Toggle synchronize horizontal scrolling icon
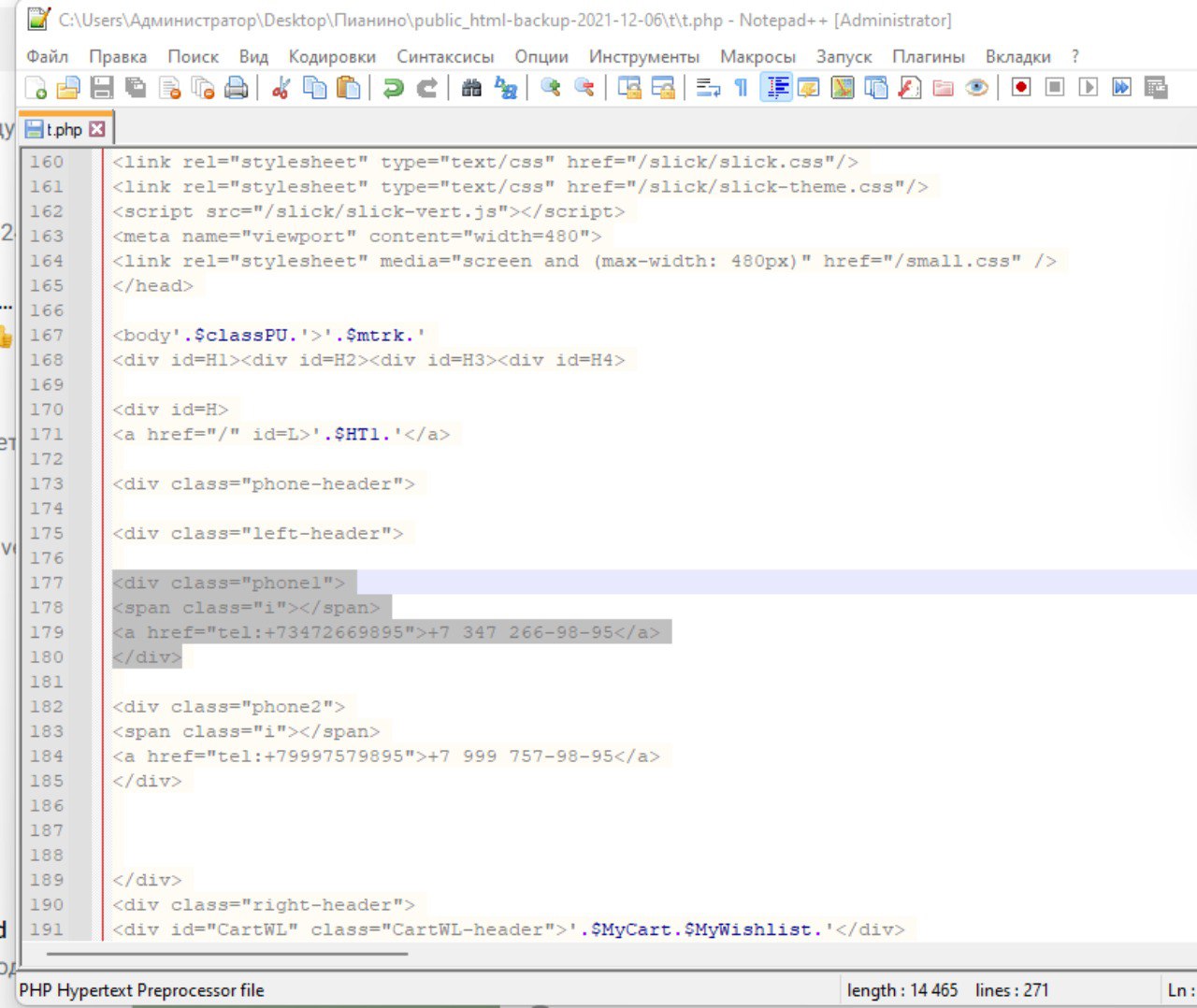The height and width of the screenshot is (1008, 1197). tap(663, 88)
